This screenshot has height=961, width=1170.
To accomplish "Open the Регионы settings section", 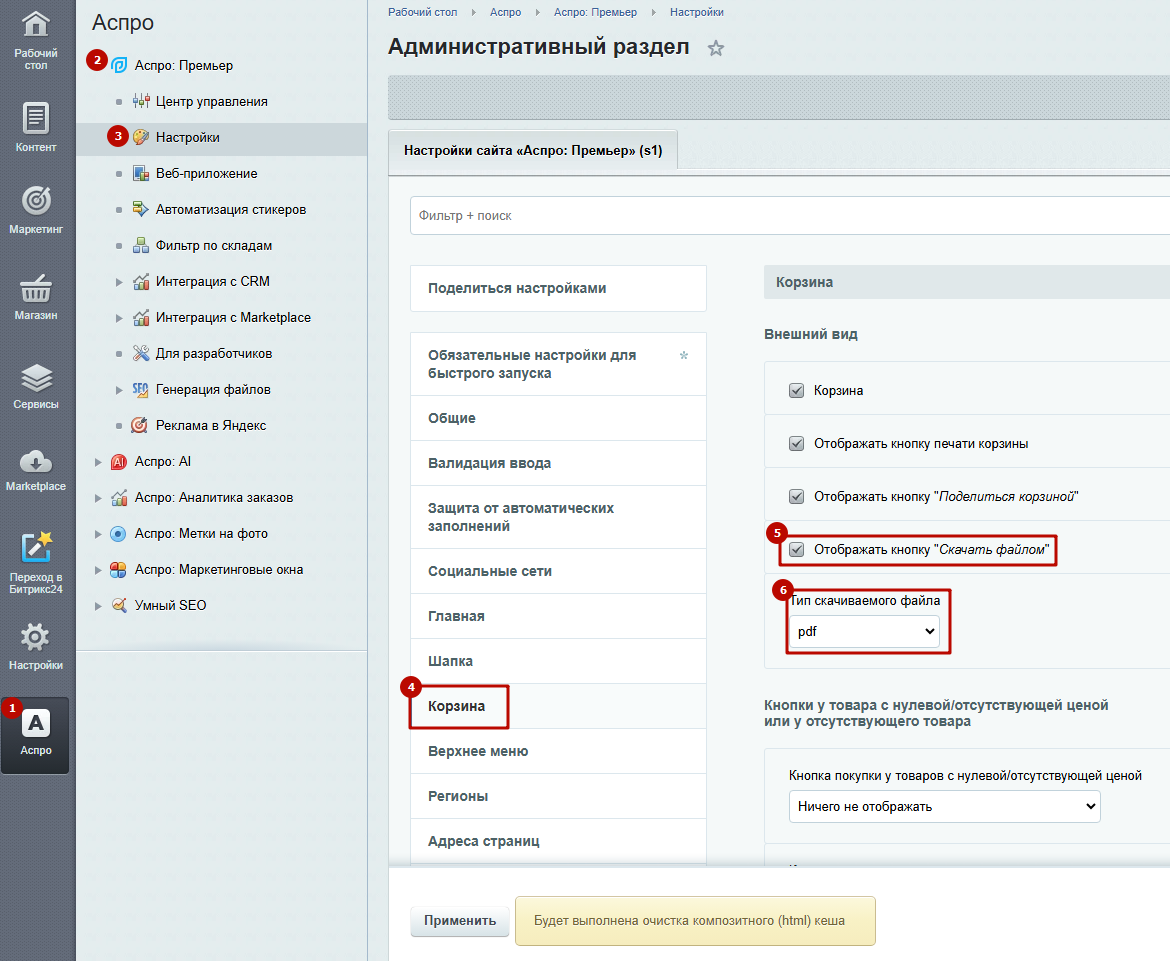I will point(558,796).
